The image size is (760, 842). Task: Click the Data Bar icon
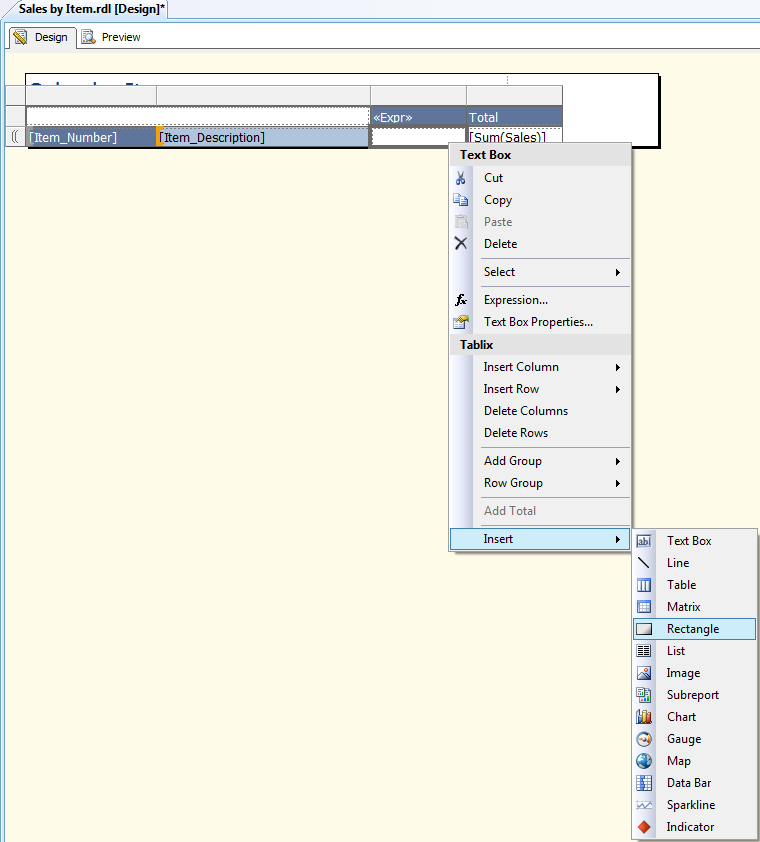pyautogui.click(x=645, y=783)
